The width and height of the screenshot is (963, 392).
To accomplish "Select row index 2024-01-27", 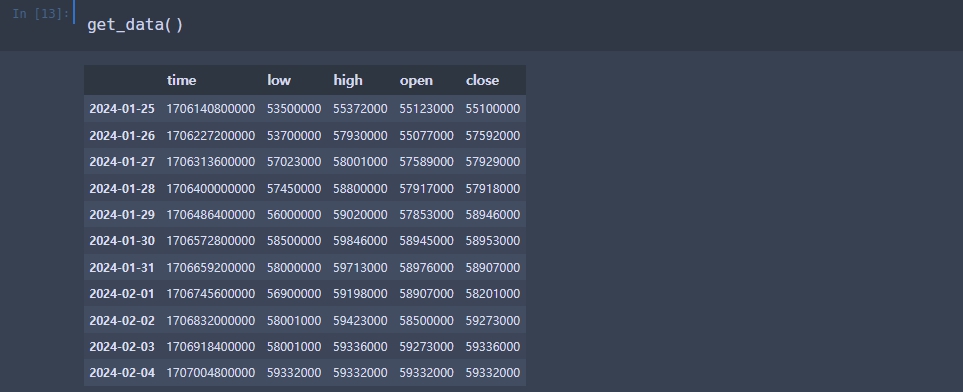I will [122, 162].
